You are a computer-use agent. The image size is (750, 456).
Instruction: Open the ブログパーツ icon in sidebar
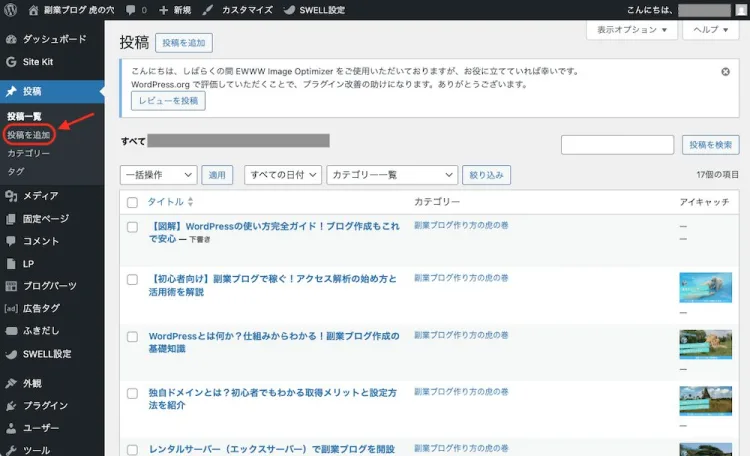tap(11, 286)
